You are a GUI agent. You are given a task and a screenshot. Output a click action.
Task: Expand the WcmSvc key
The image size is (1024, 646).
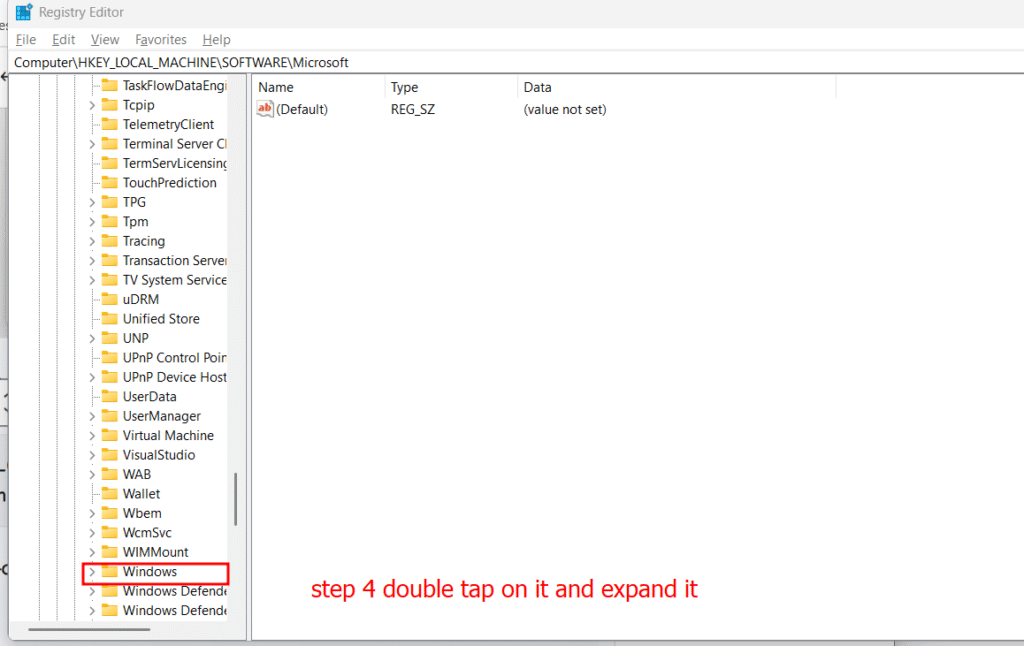click(x=92, y=532)
